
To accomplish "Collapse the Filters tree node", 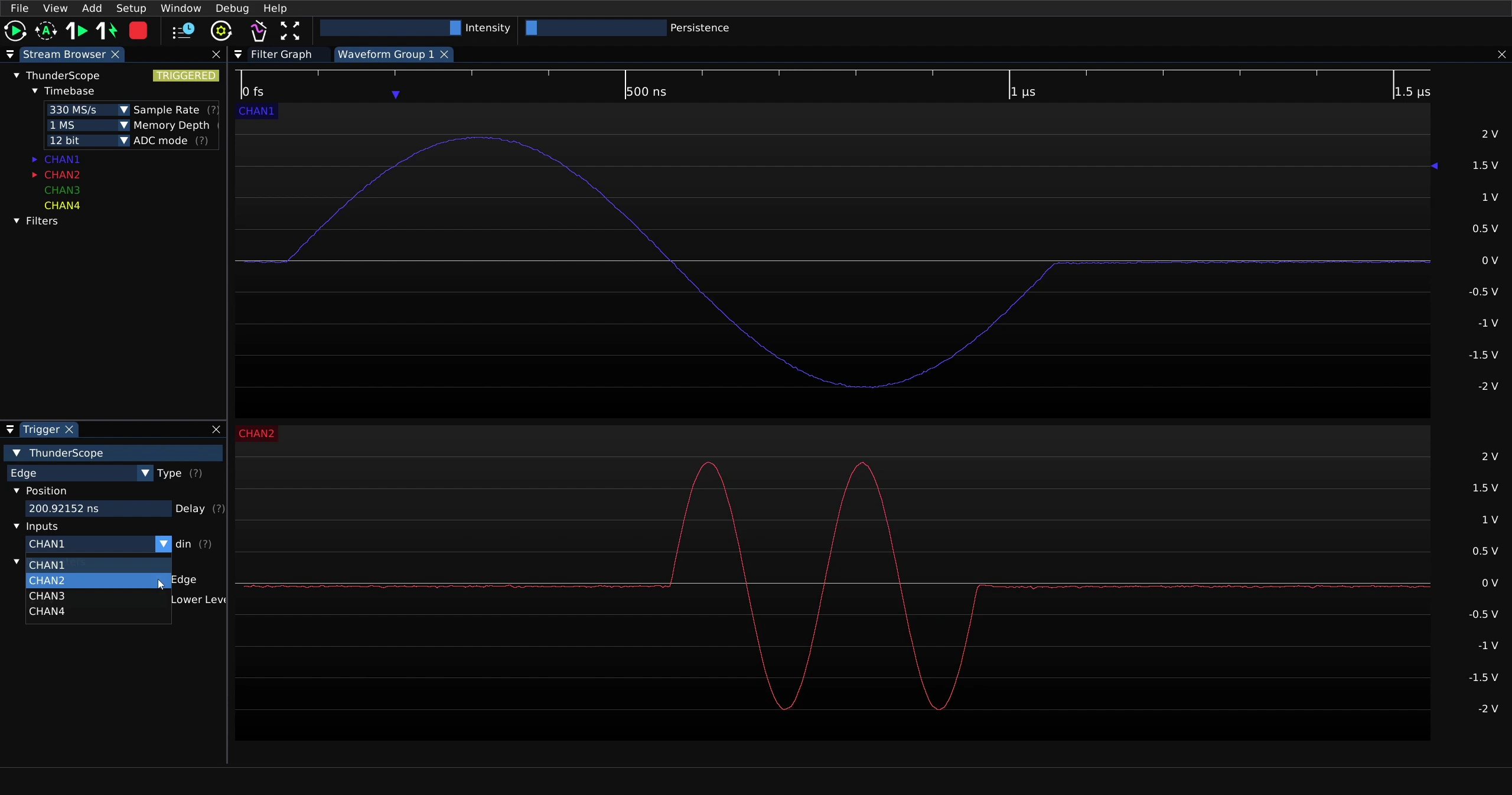I will pos(17,221).
